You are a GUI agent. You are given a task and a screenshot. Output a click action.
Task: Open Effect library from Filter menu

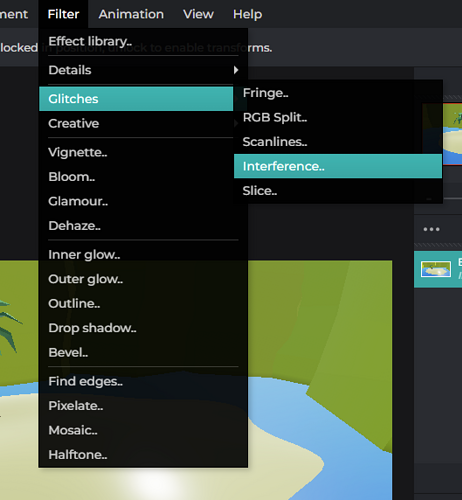point(143,41)
